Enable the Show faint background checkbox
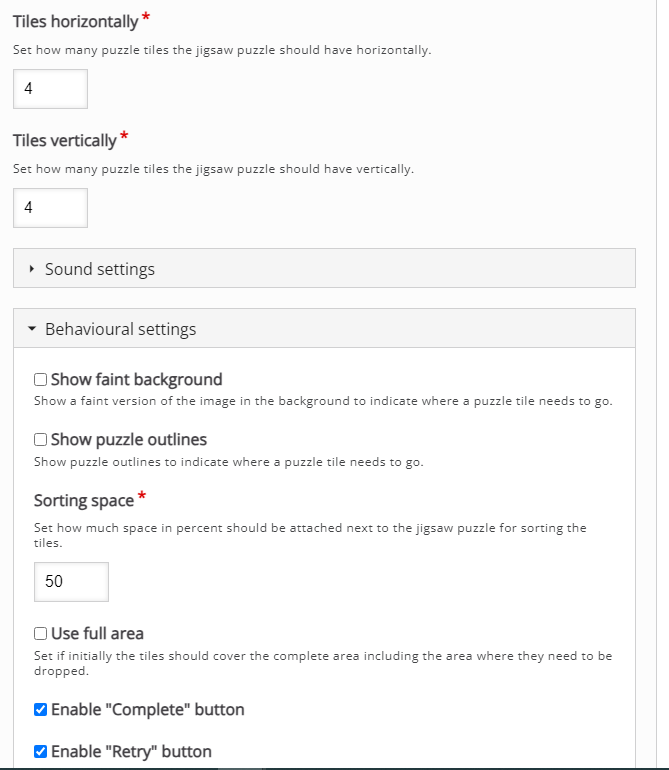 (x=41, y=380)
